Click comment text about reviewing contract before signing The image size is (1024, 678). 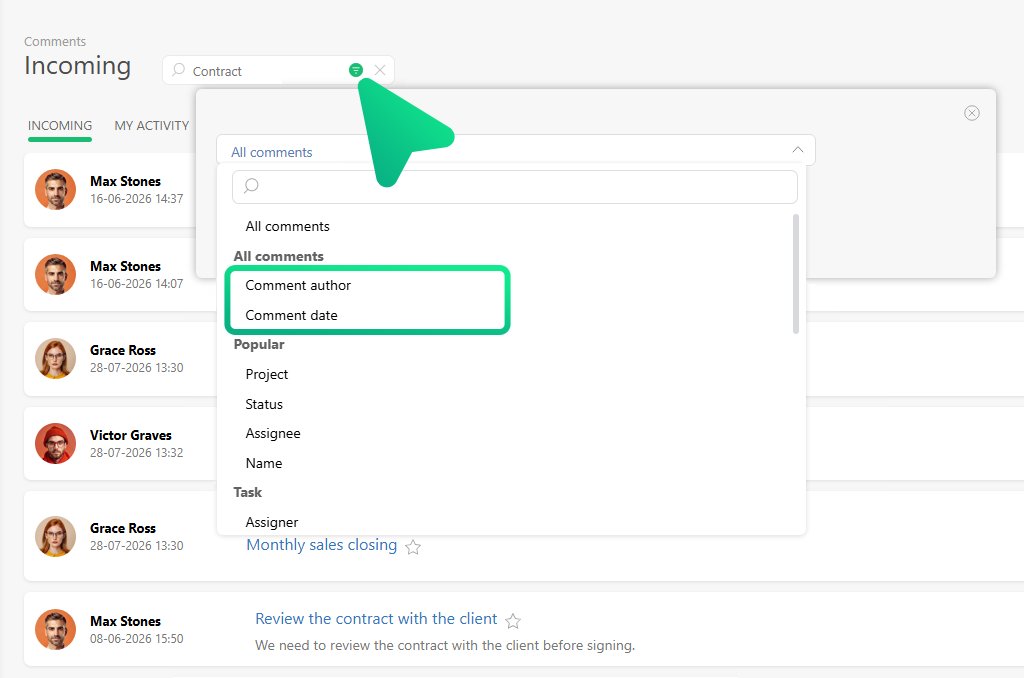pos(445,645)
